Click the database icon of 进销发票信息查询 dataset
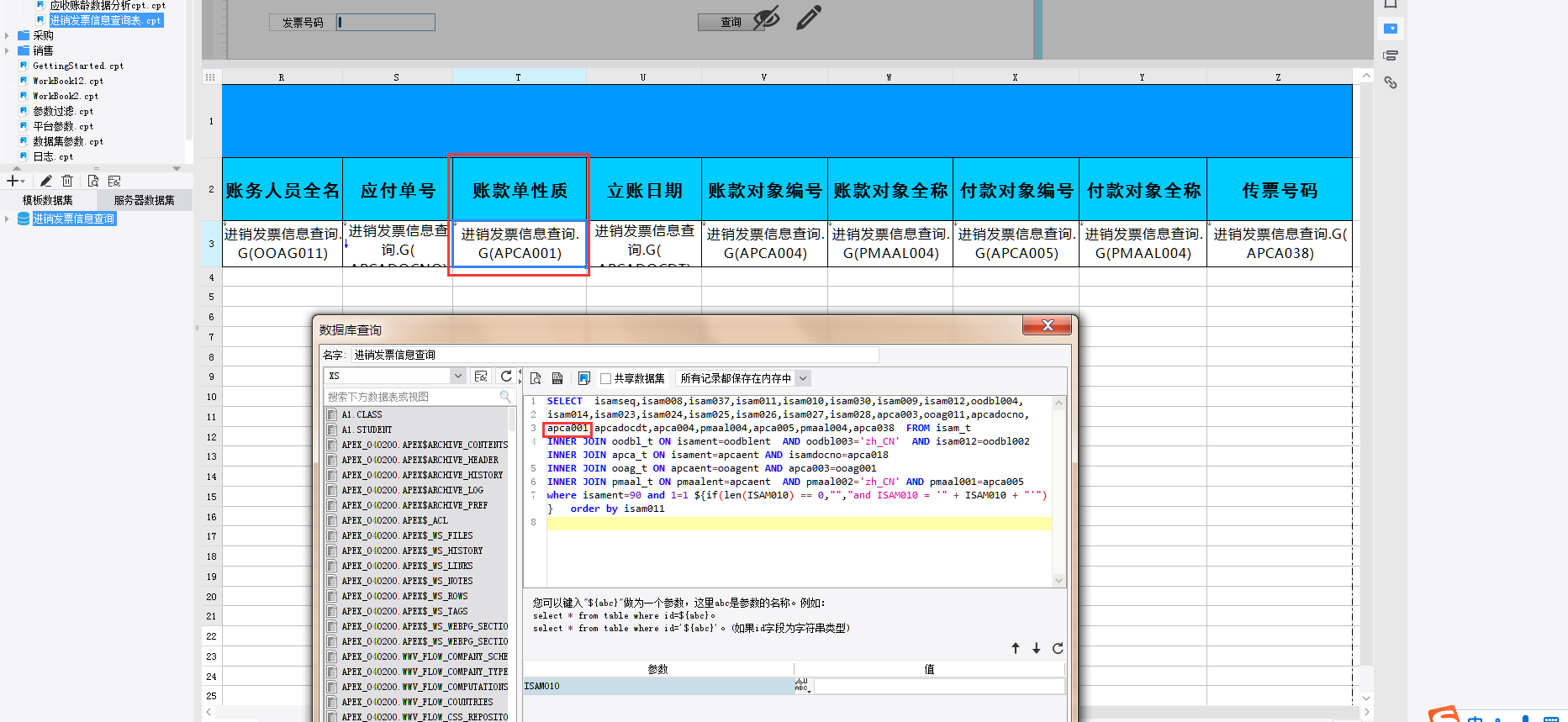This screenshot has height=722, width=1568. (x=24, y=219)
